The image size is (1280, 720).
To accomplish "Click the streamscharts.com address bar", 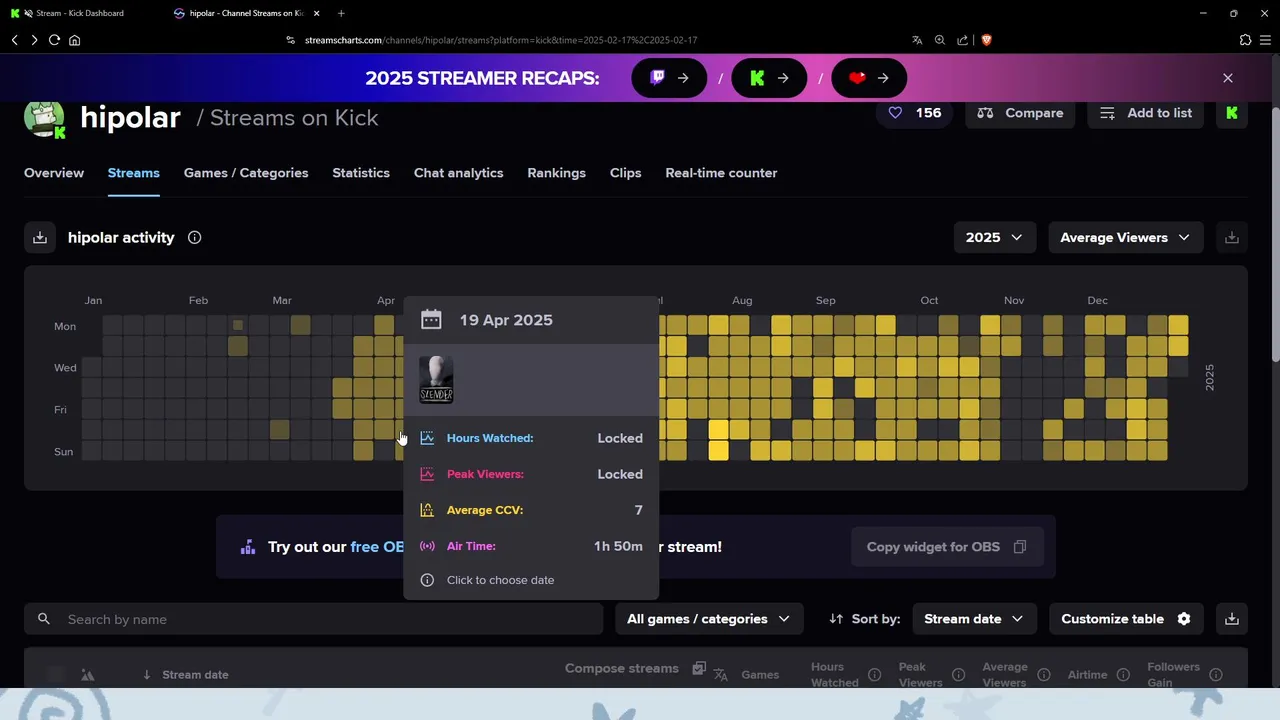I will pyautogui.click(x=500, y=40).
